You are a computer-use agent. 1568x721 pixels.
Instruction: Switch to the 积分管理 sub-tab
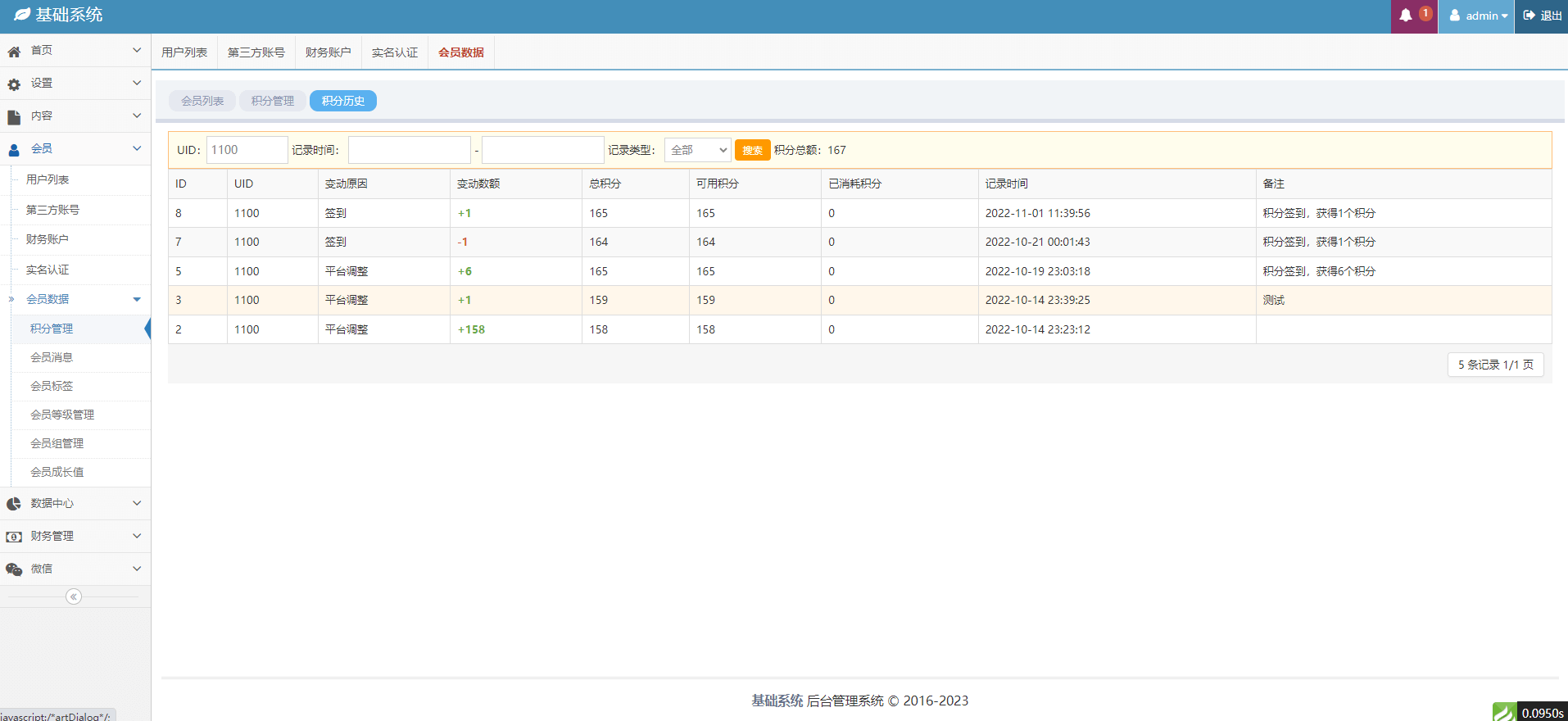pos(272,101)
